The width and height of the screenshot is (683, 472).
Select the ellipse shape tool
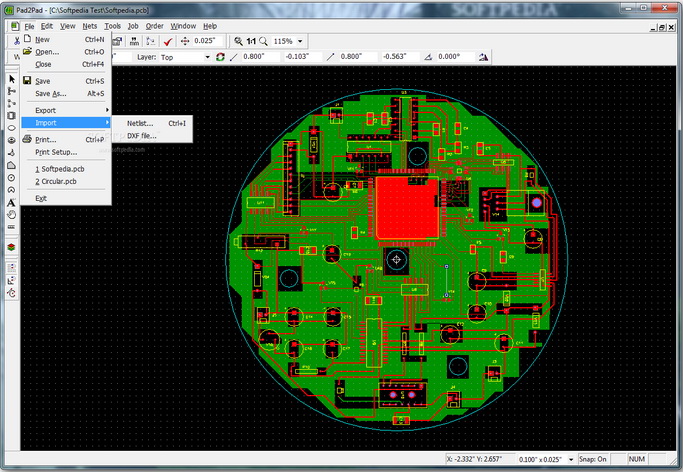tap(12, 128)
